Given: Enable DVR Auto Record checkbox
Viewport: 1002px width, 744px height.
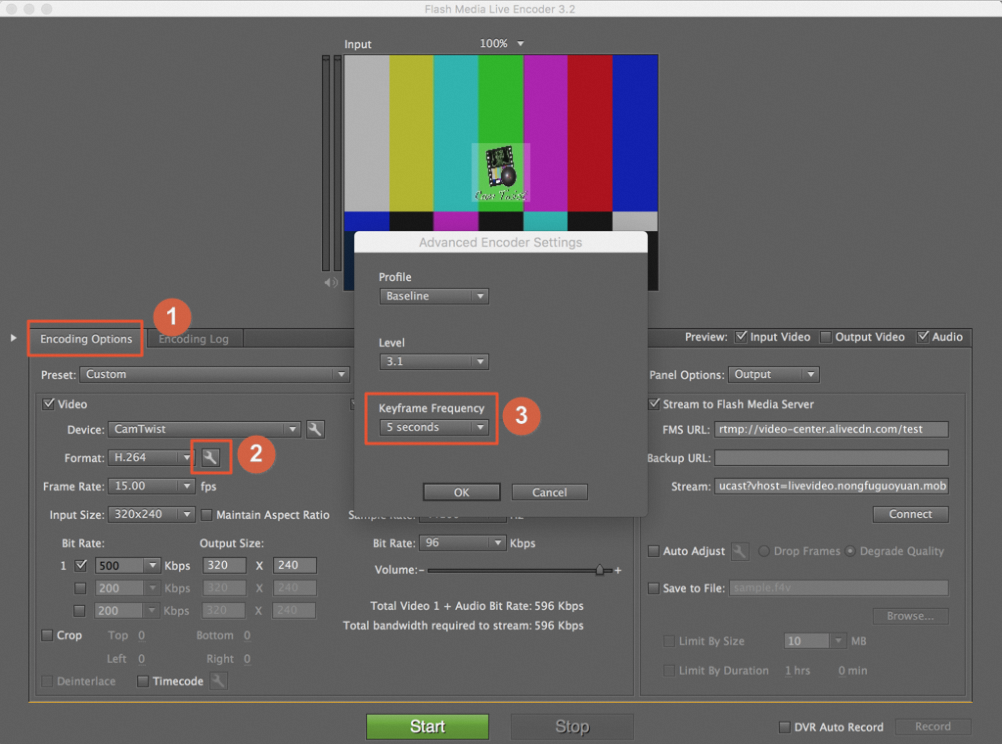Looking at the screenshot, I should click(x=785, y=727).
